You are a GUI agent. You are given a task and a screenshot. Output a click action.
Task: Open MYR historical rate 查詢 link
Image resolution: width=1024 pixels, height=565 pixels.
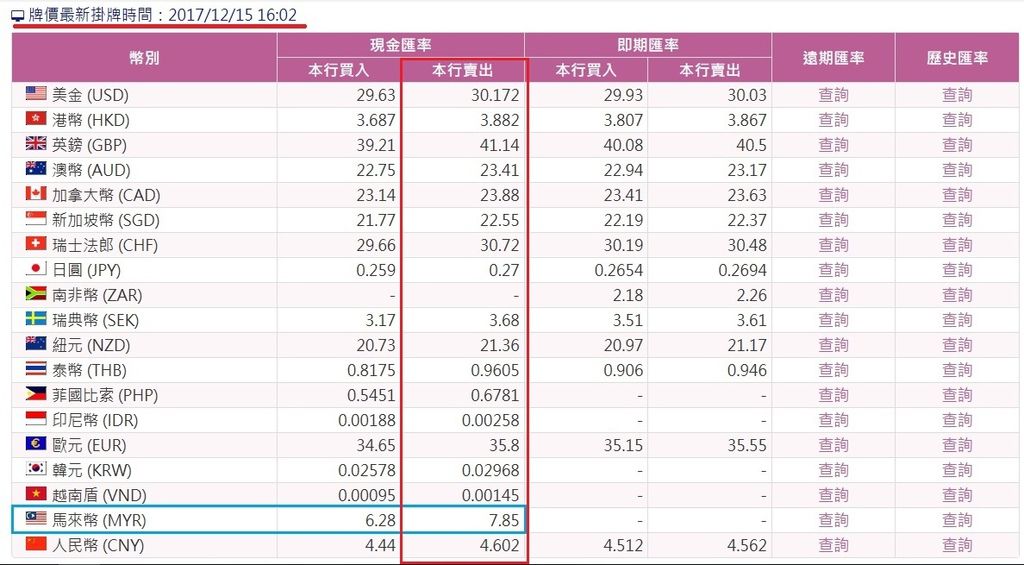click(957, 520)
